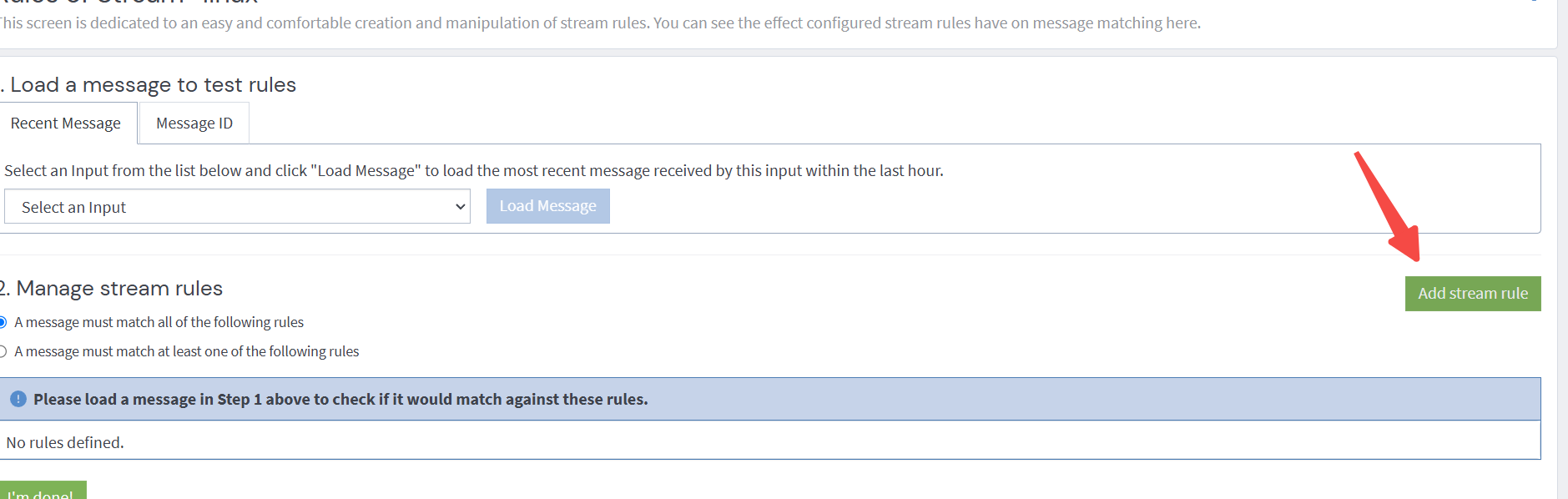
Task: Click the Select an Input placeholder text
Action: click(x=73, y=207)
